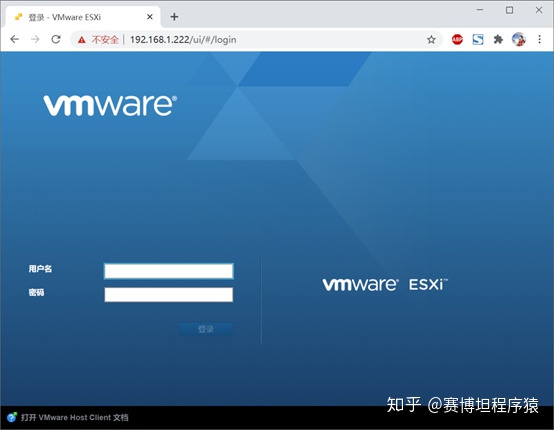554x430 pixels.
Task: Click the red not-secure warning triangle
Action: tap(82, 40)
